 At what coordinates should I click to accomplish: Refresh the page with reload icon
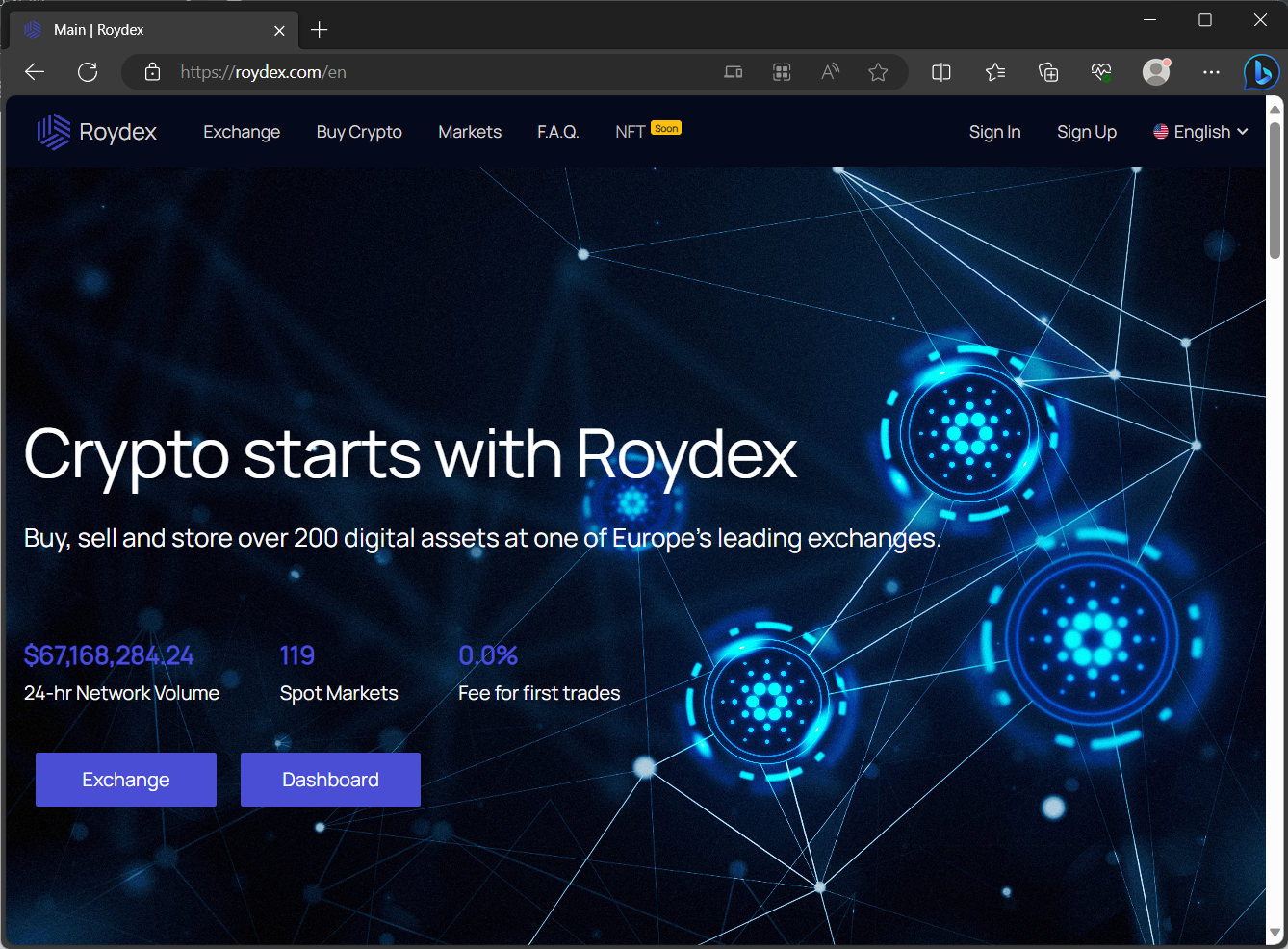88,72
